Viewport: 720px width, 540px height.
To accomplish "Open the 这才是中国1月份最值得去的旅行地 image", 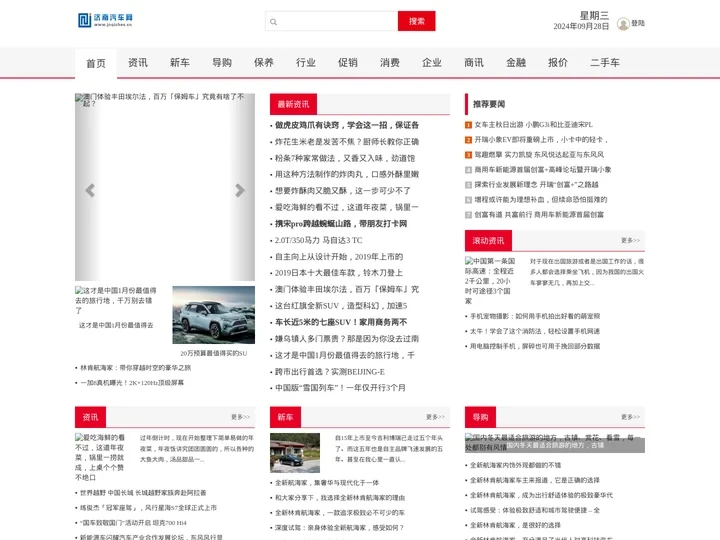I will click(116, 300).
